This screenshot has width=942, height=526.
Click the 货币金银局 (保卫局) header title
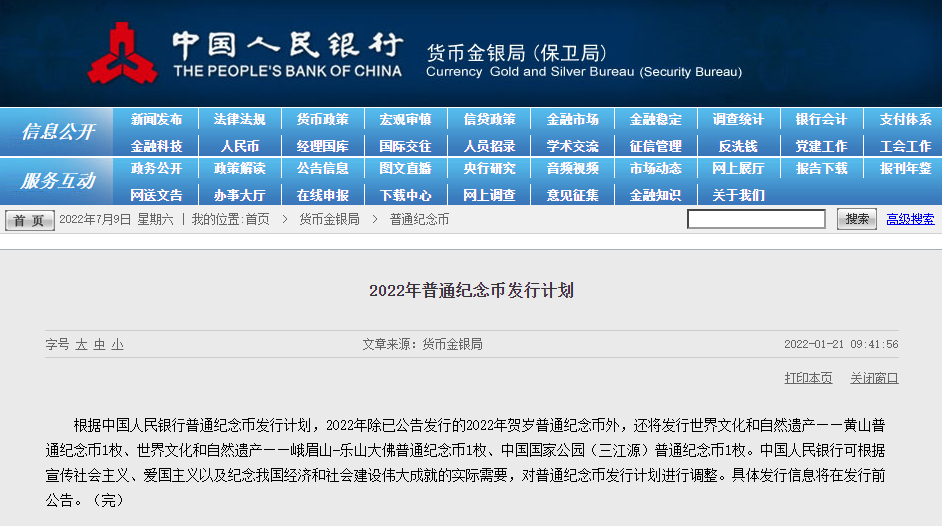coord(517,53)
